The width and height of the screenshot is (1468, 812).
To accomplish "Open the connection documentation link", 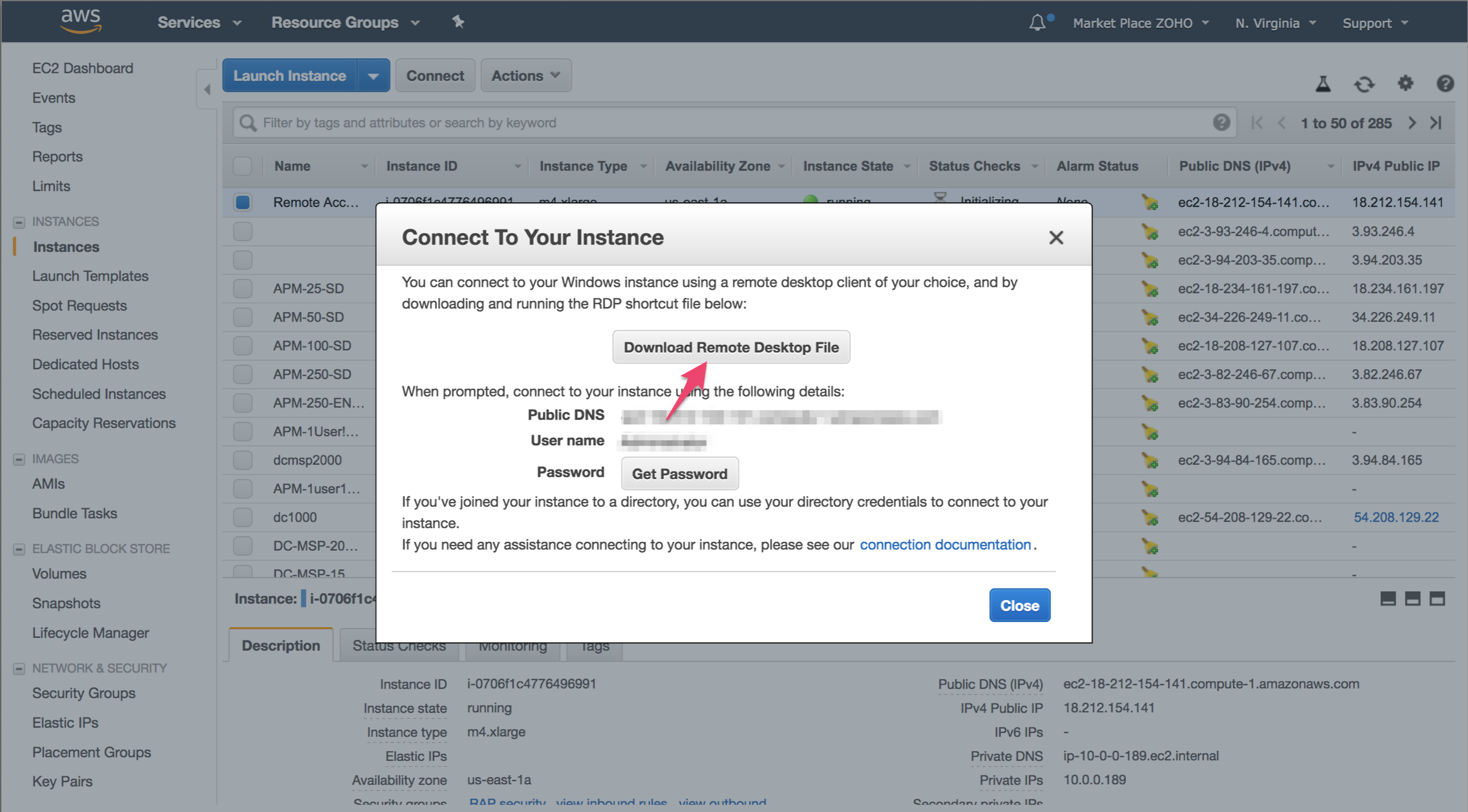I will pos(945,544).
